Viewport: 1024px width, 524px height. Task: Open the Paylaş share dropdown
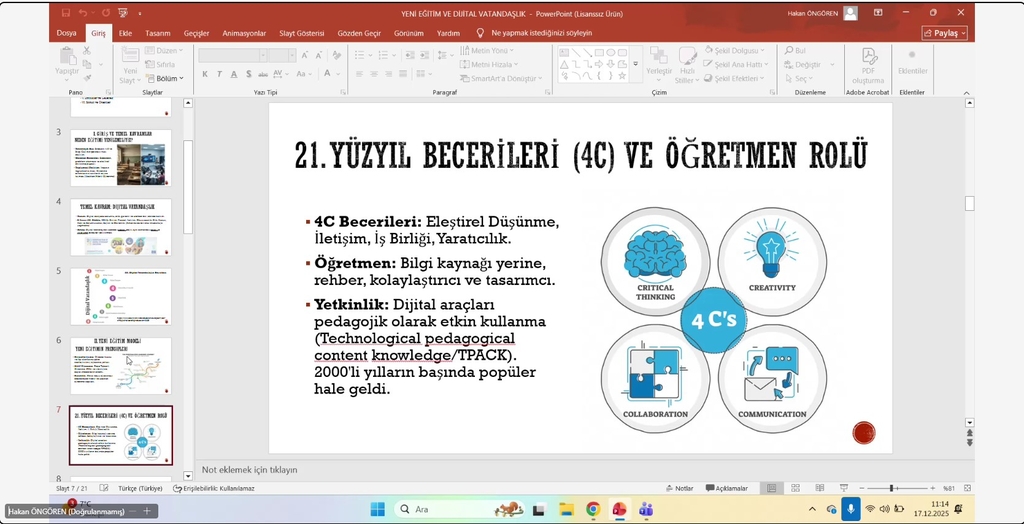[944, 33]
